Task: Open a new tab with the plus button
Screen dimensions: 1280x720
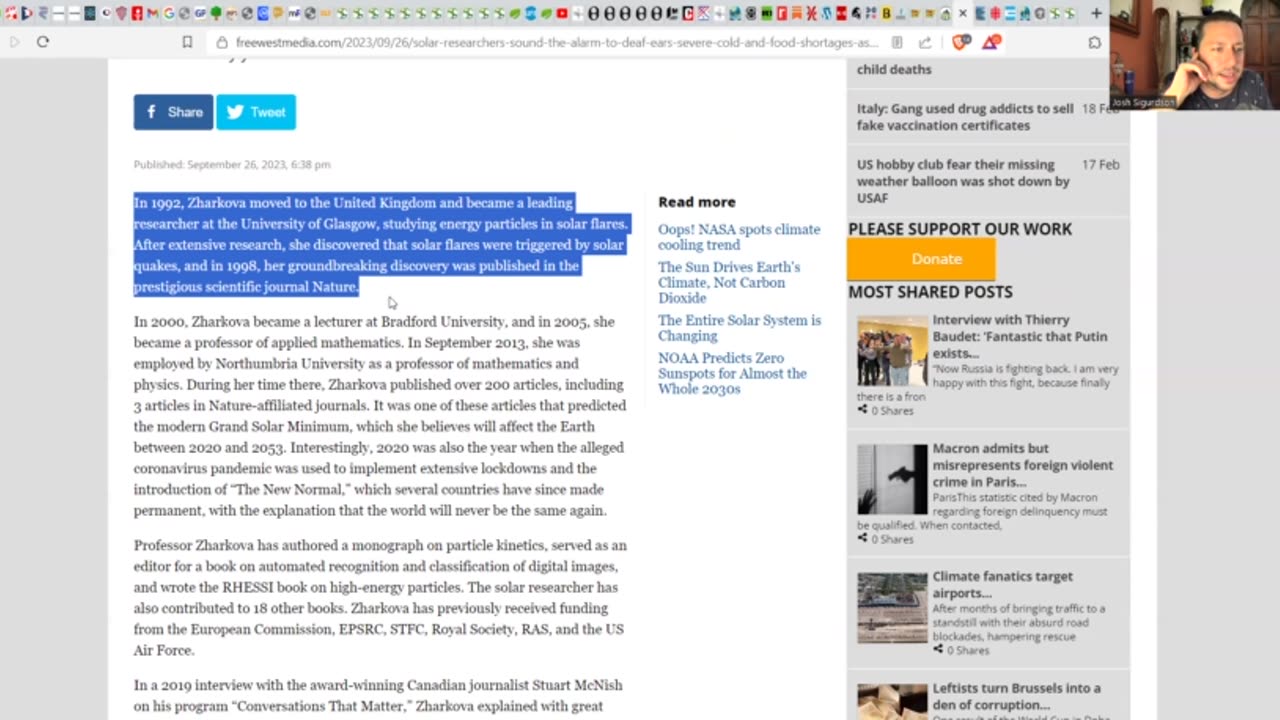Action: [x=1096, y=13]
